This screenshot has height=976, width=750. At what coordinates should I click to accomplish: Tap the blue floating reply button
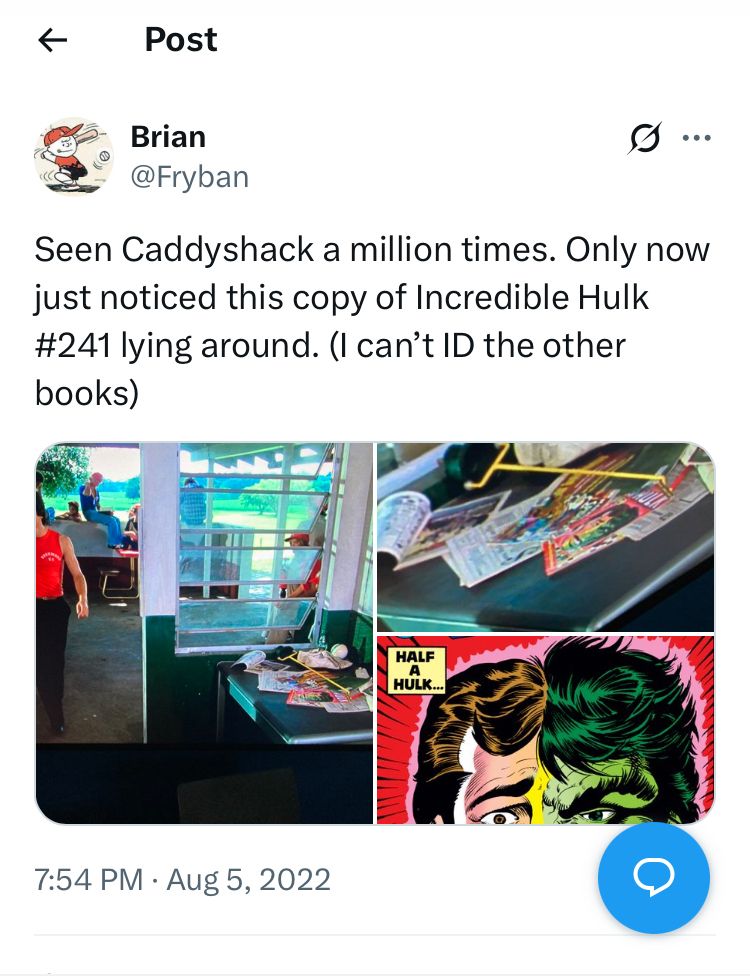[x=654, y=877]
